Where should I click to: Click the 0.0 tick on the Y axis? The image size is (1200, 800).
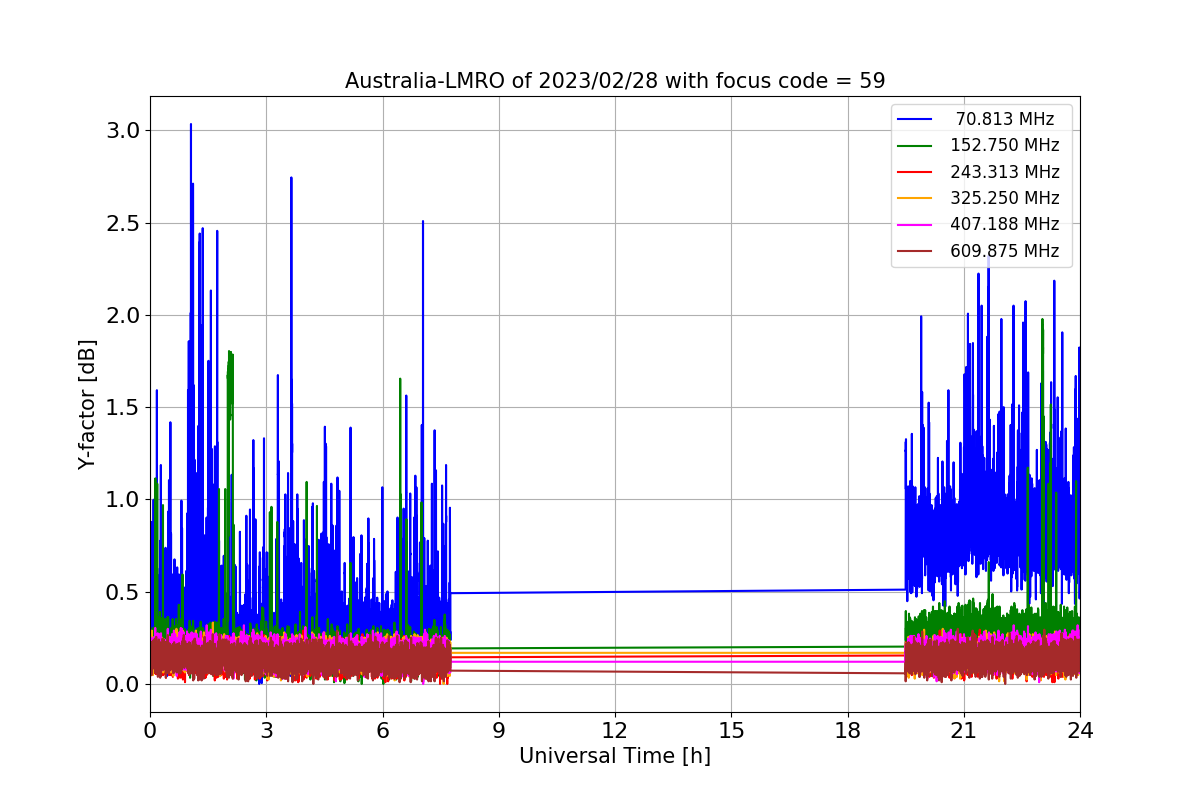(123, 684)
